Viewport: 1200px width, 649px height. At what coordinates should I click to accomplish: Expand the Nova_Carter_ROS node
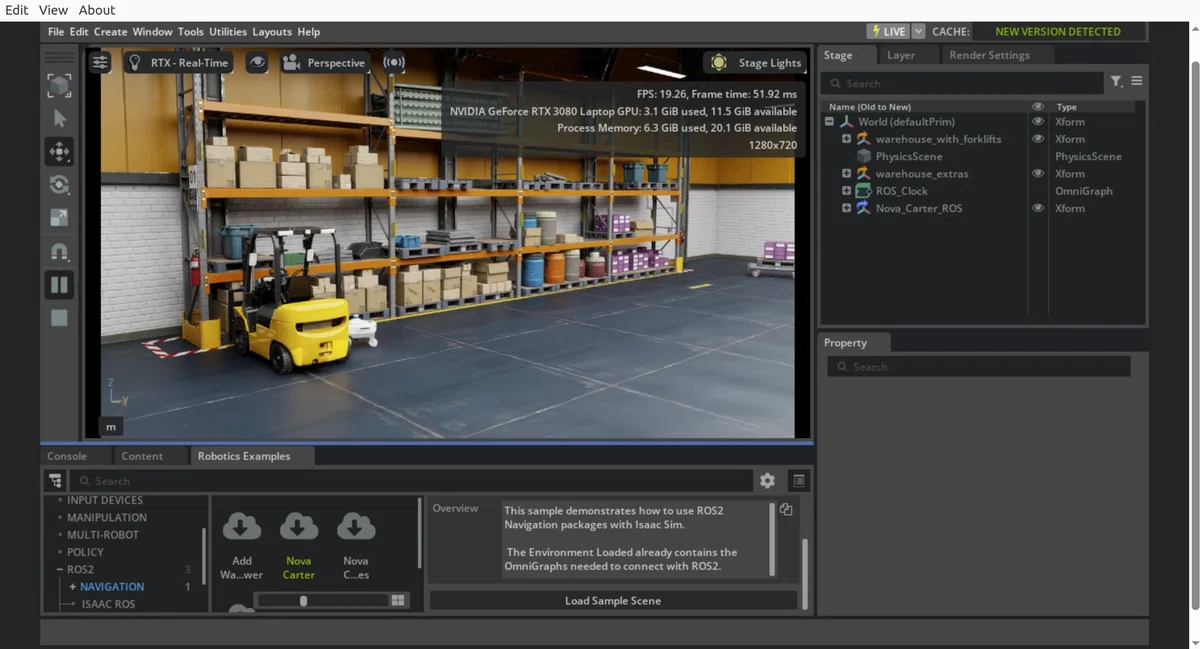(x=846, y=208)
